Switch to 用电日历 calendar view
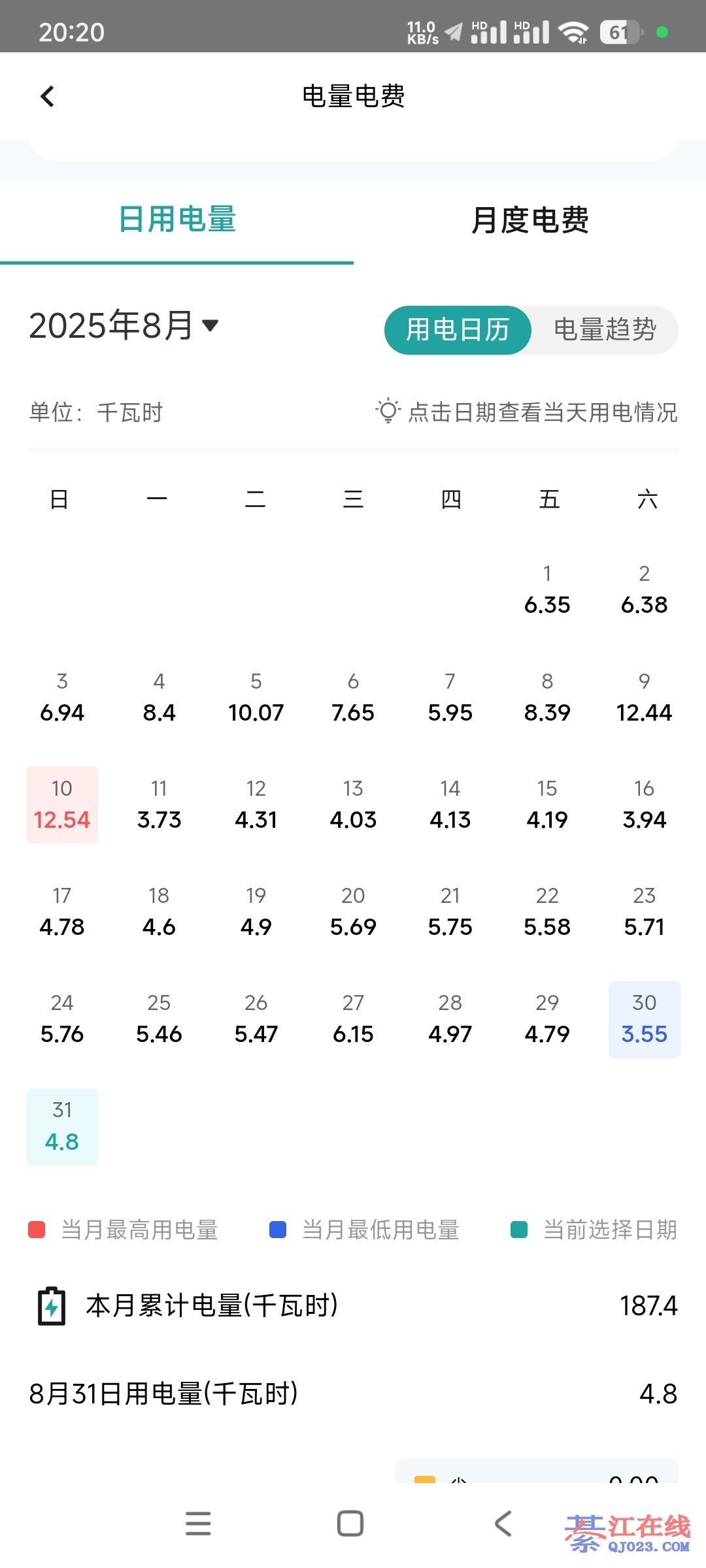 tap(458, 330)
